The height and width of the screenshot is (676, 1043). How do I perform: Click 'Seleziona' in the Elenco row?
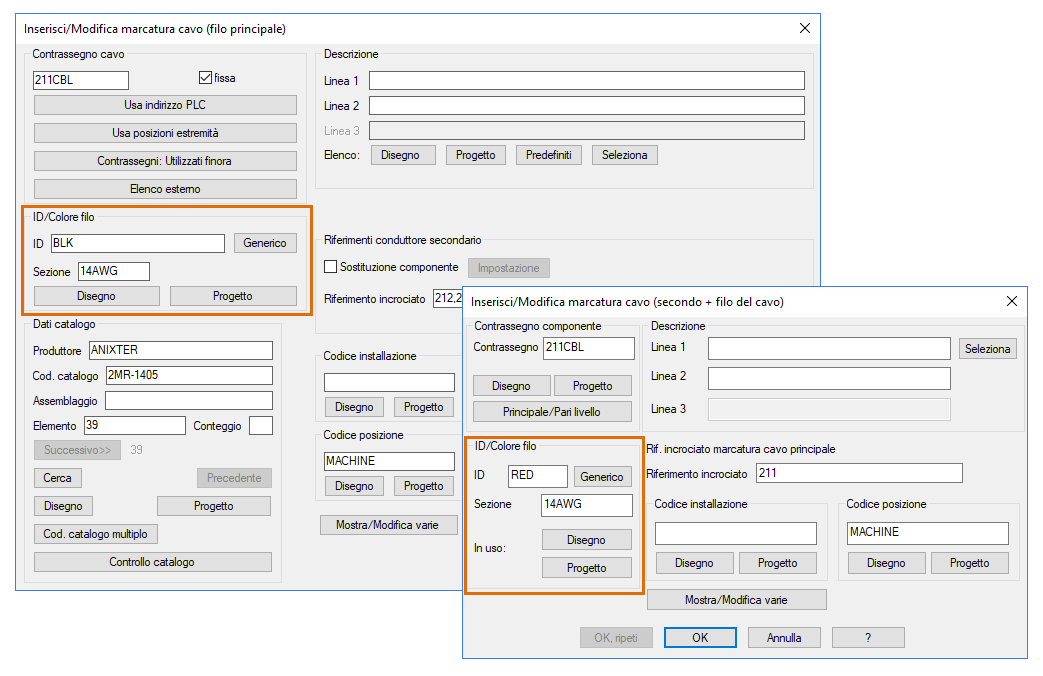[625, 155]
